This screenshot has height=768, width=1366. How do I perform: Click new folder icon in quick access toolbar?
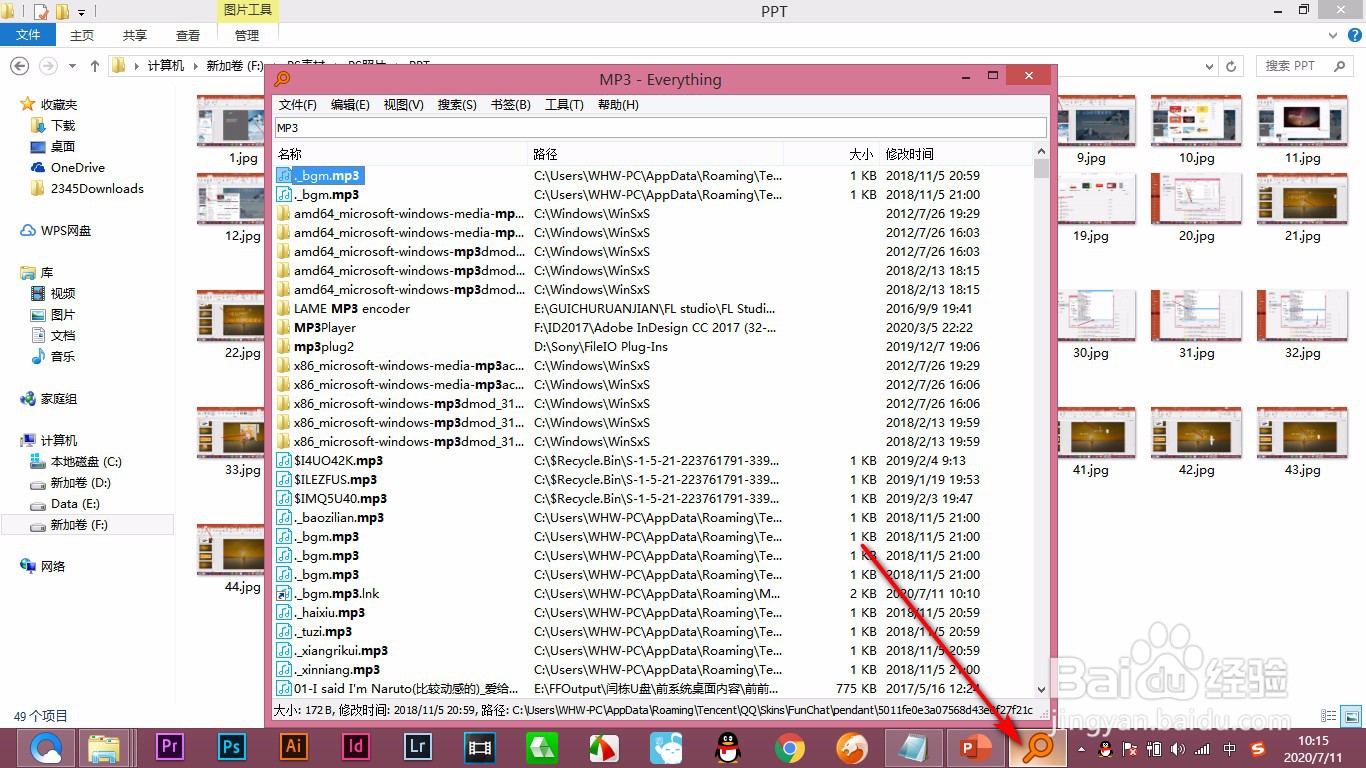click(62, 12)
